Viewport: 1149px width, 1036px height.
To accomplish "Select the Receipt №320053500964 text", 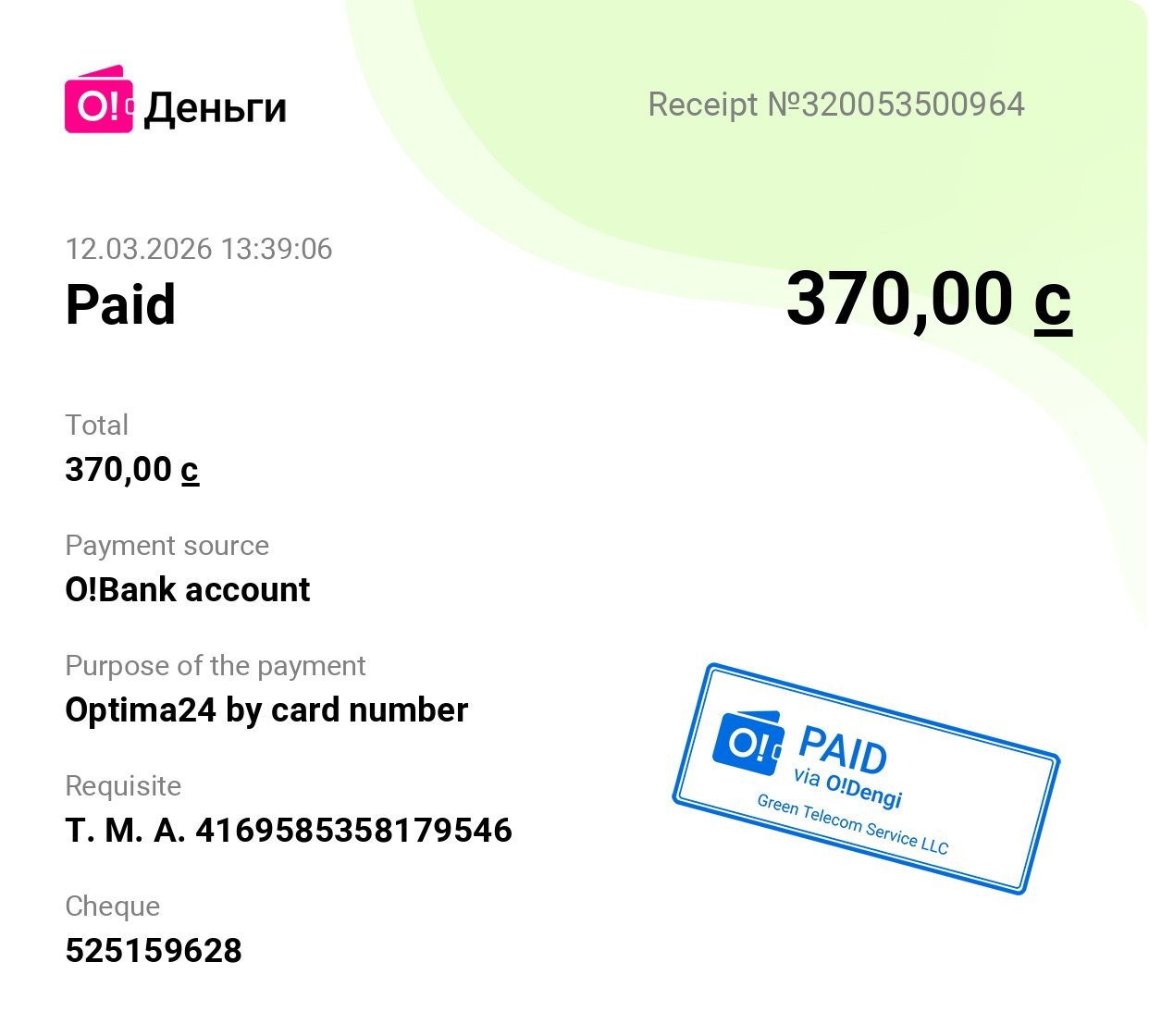I will 836,105.
